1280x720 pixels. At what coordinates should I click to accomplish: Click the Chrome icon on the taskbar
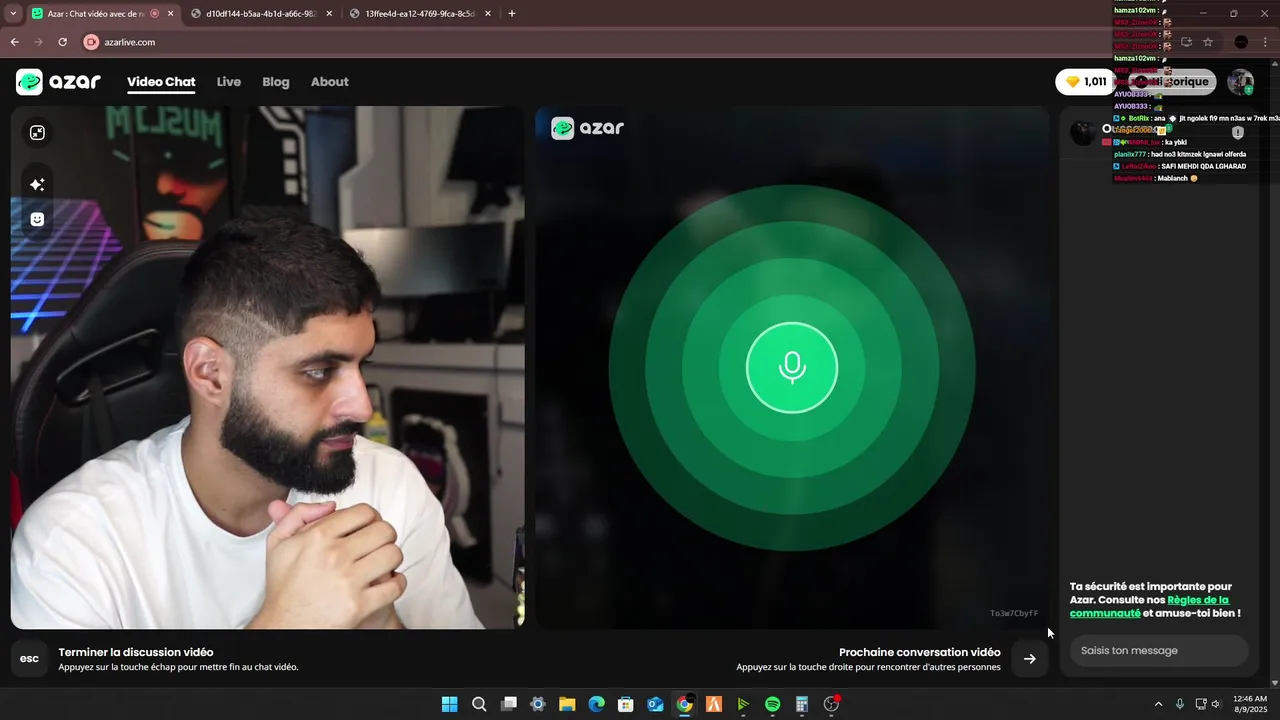click(x=685, y=704)
